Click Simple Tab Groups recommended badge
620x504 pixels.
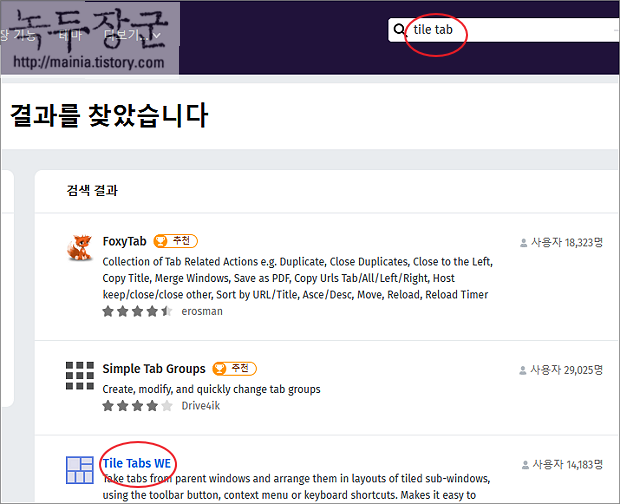(x=234, y=368)
